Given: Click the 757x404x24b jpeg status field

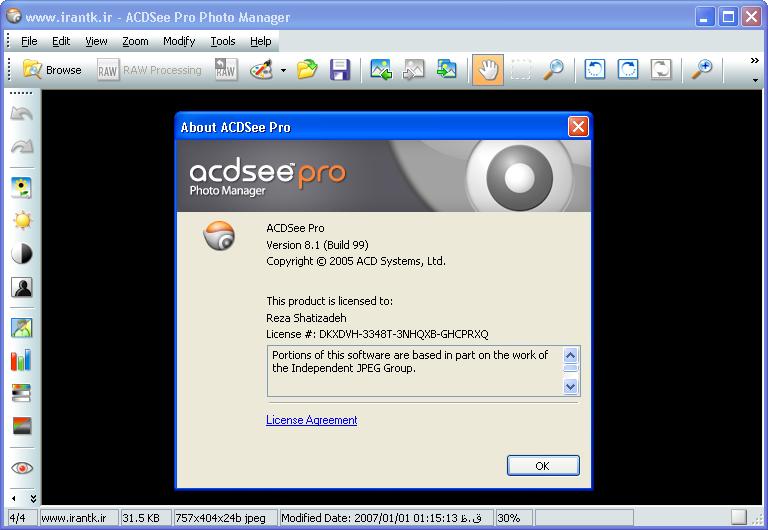Looking at the screenshot, I should point(225,518).
